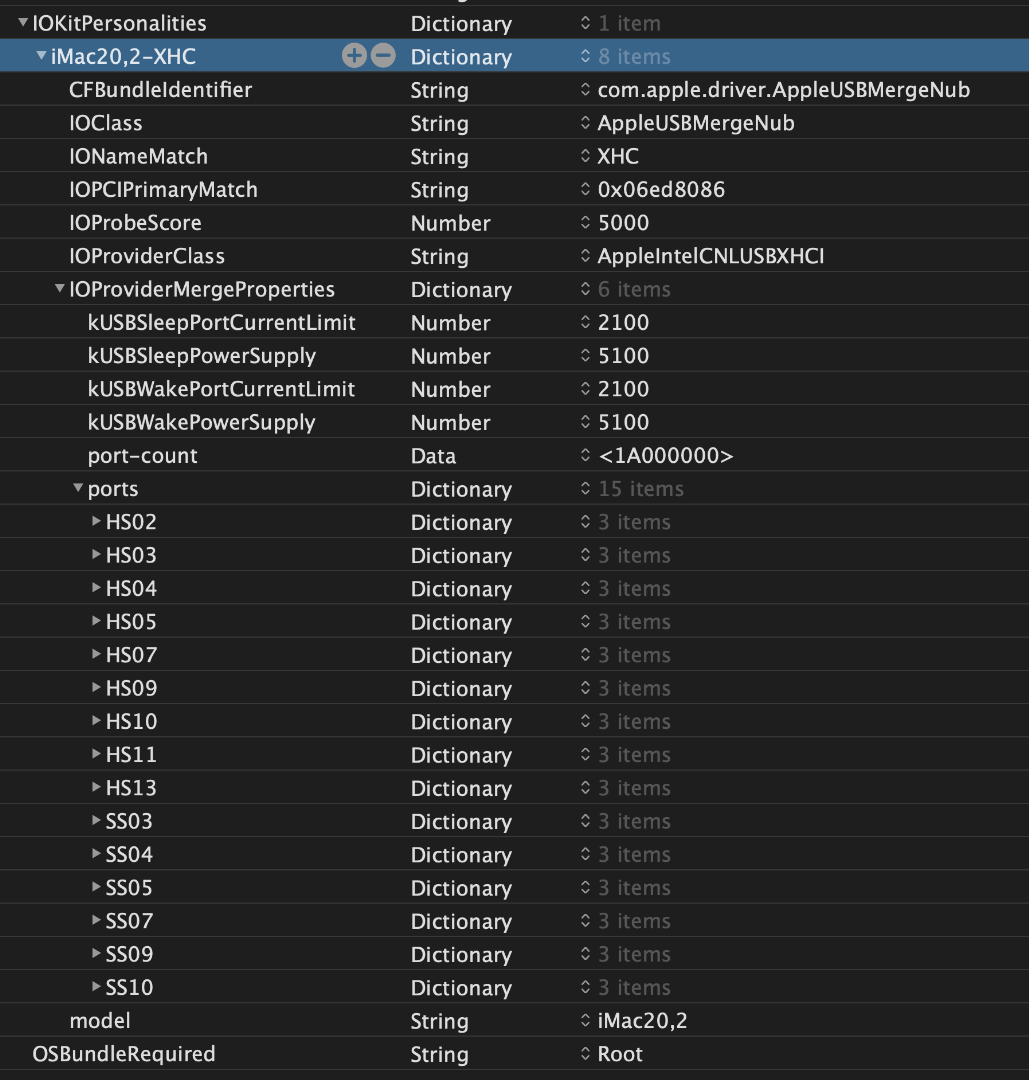Viewport: 1029px width, 1080px height.
Task: Select the IOProviderClass key
Action: click(147, 256)
